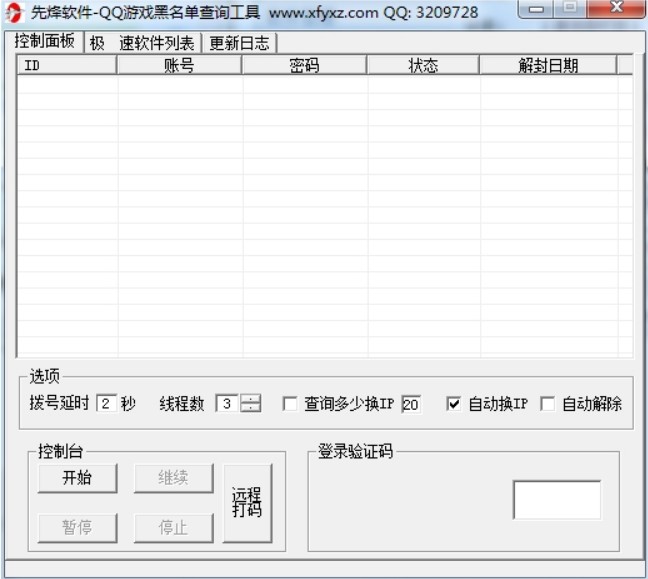Switch to the 控制面板 tab

(x=44, y=41)
